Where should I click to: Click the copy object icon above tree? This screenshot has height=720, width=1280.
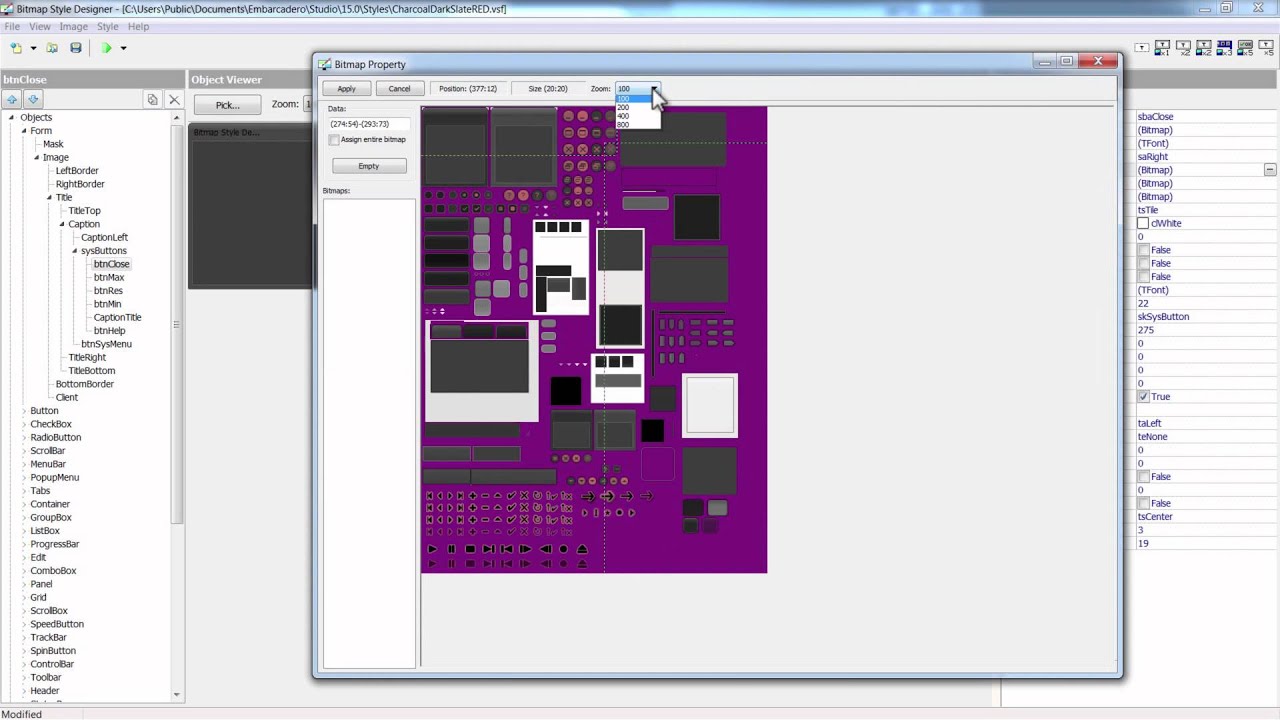tap(152, 100)
